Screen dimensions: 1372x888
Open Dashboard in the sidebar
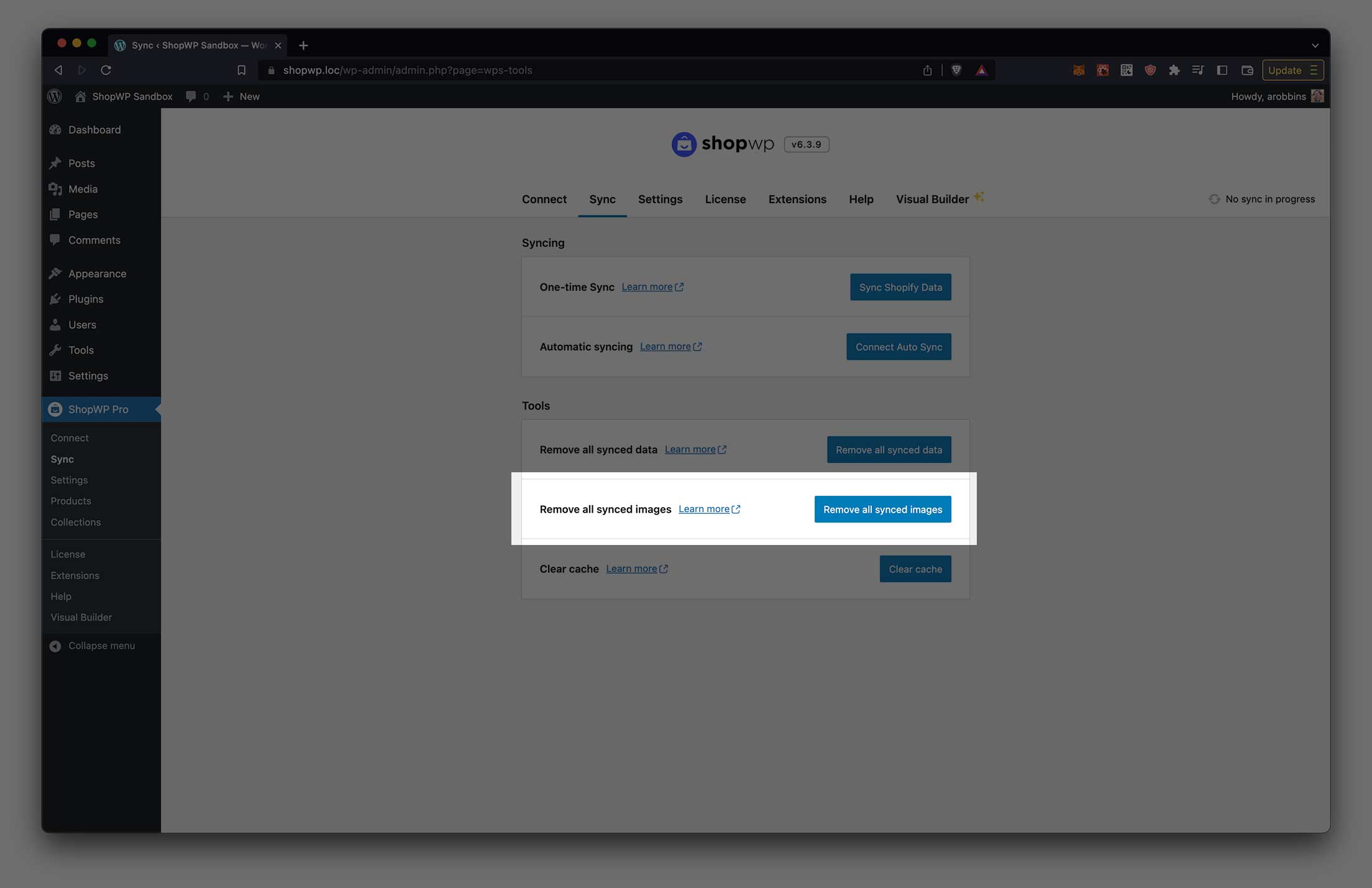[101, 130]
